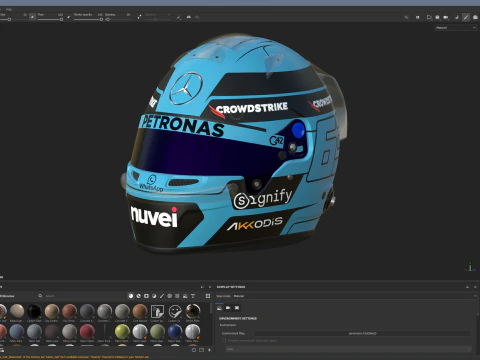Click the camera icon in top-right toolbar

(446, 17)
